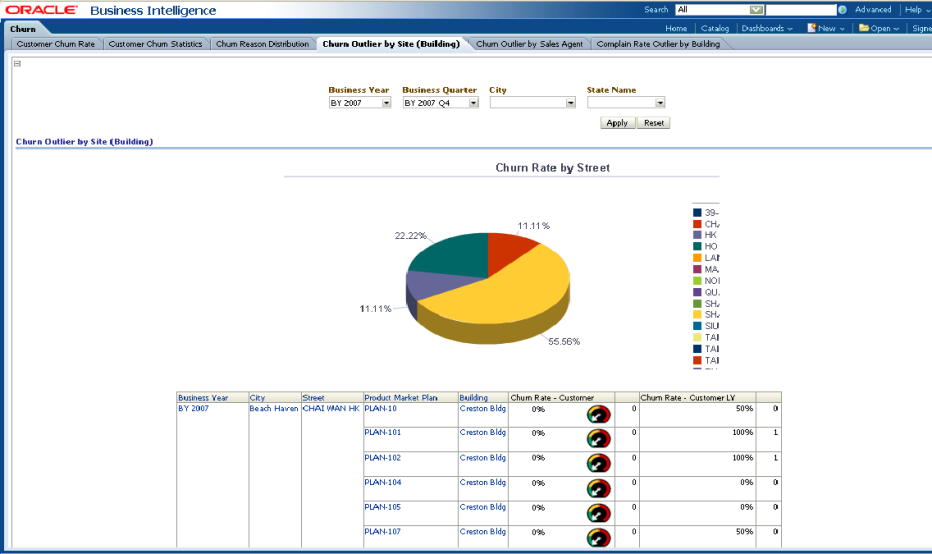Open the Catalog link
Image resolution: width=932 pixels, height=554 pixels.
pos(714,28)
